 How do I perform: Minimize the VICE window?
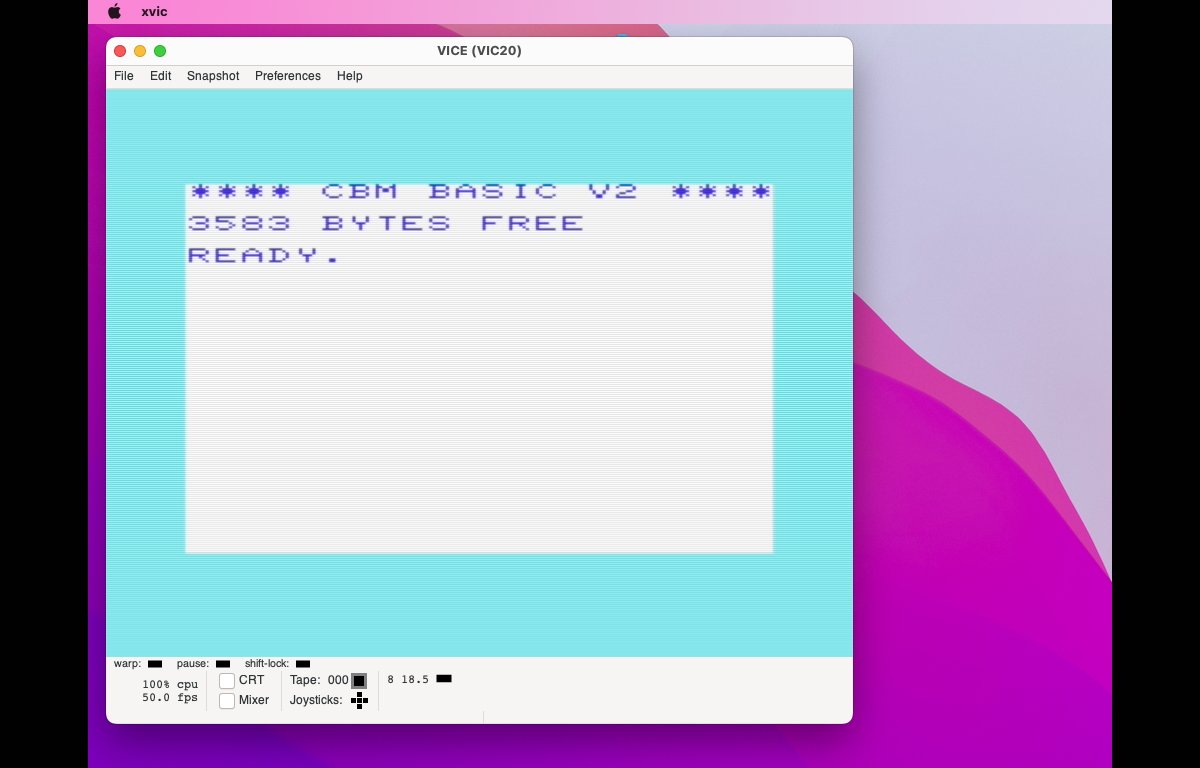140,51
